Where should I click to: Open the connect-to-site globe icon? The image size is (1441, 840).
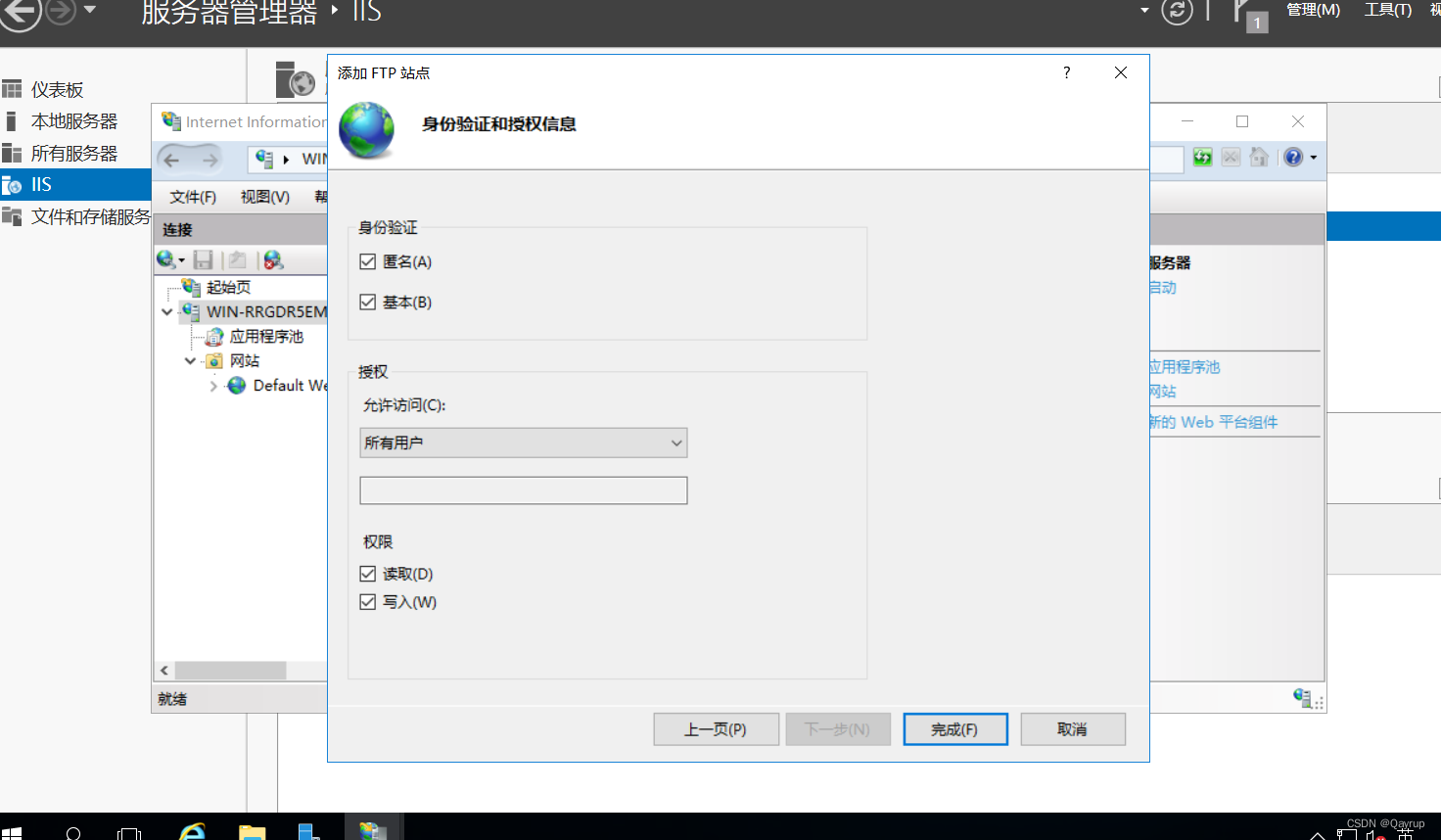click(x=166, y=258)
